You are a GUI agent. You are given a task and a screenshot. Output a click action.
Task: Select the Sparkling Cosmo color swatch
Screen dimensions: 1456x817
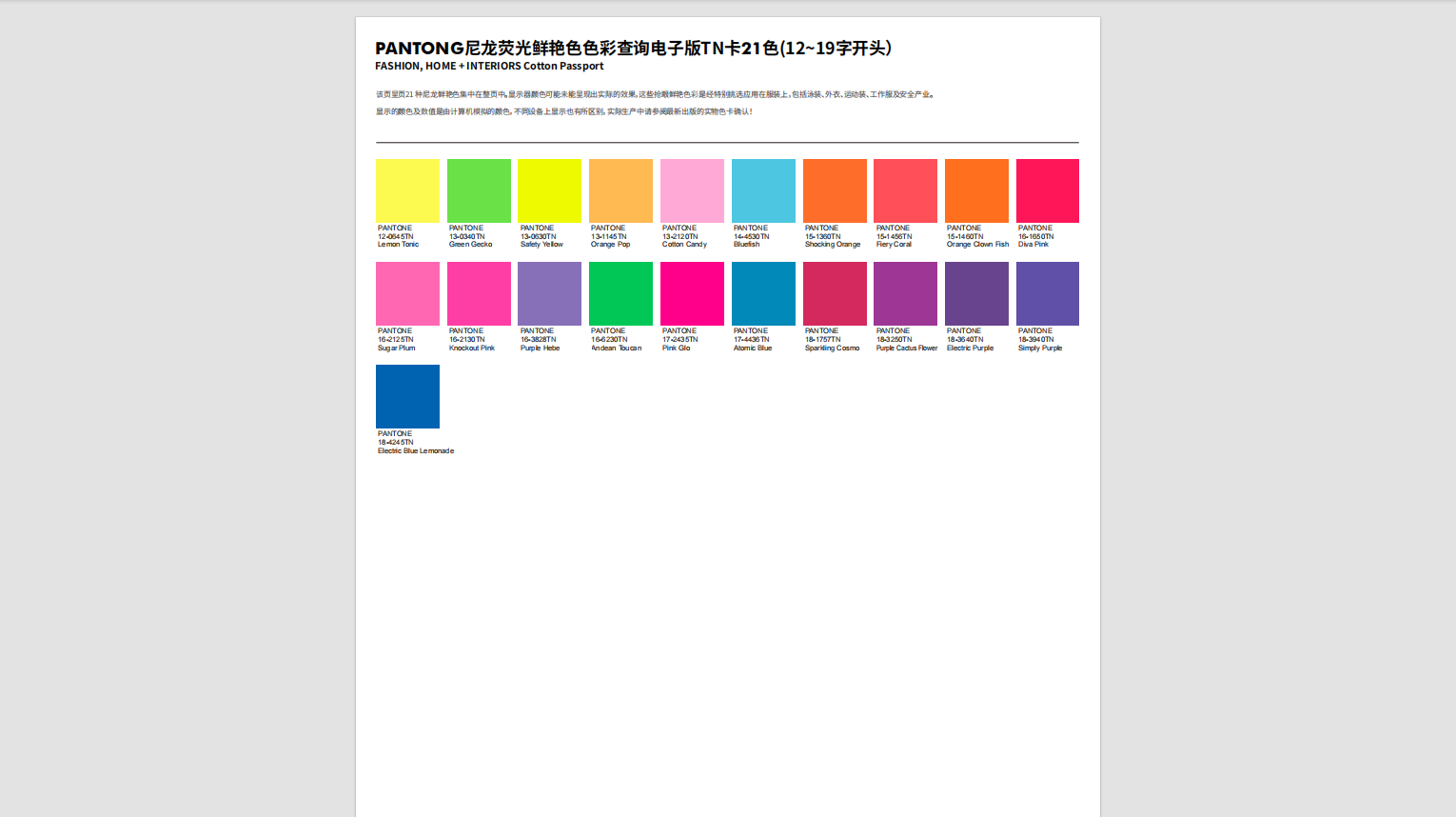[835, 293]
